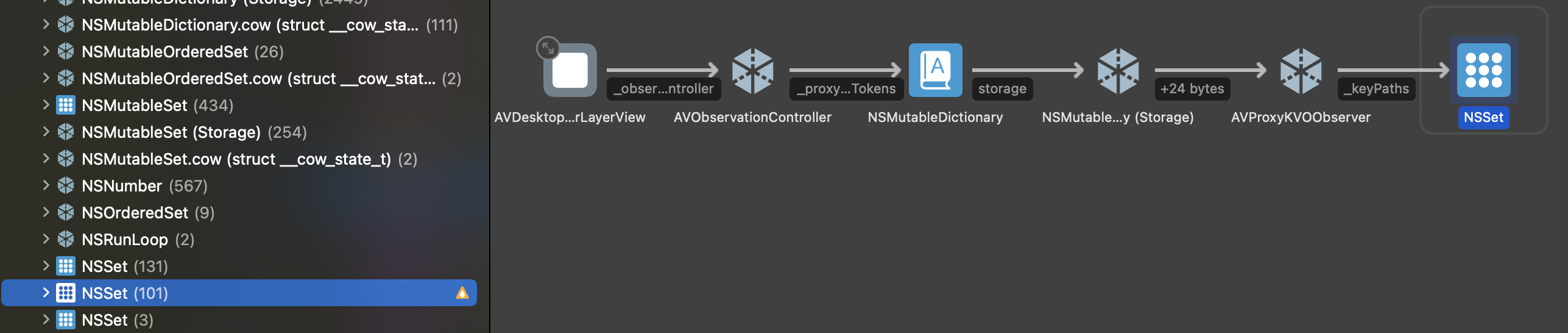The width and height of the screenshot is (1568, 333).
Task: Click the storage reference label
Action: (x=1002, y=89)
